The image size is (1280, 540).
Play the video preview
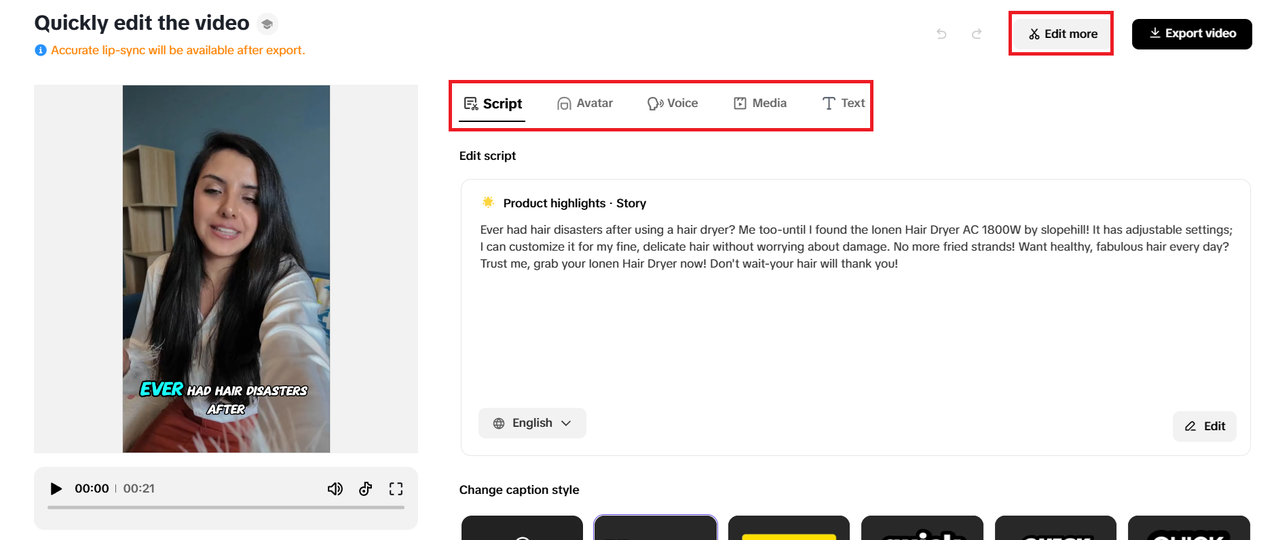(56, 489)
